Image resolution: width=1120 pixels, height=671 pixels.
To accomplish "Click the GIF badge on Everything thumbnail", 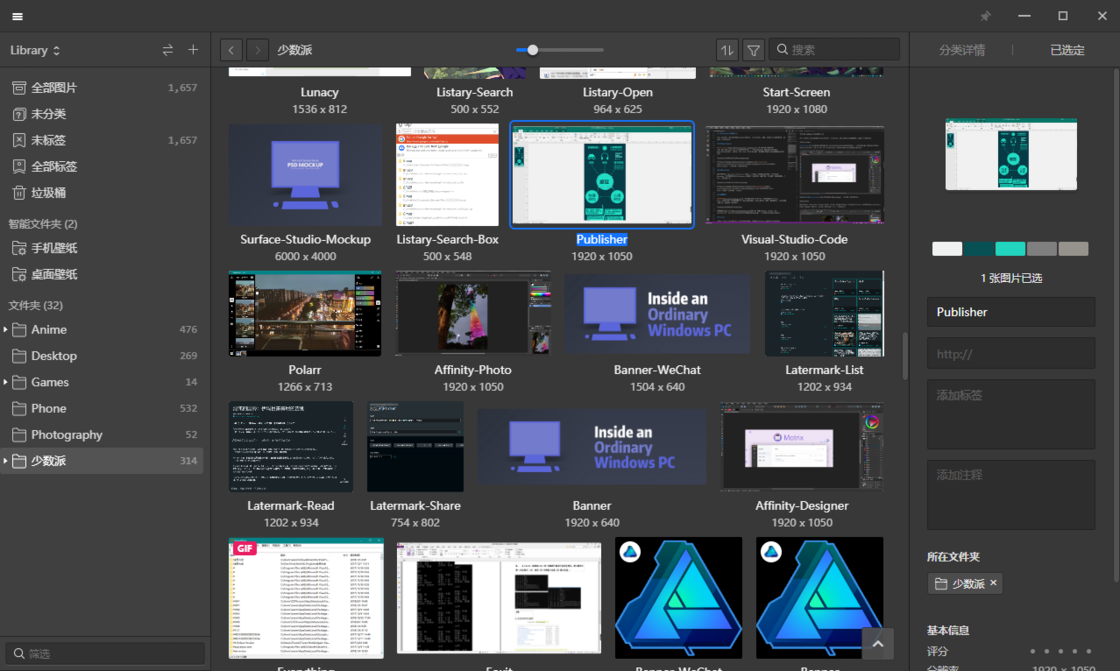I will pos(244,548).
